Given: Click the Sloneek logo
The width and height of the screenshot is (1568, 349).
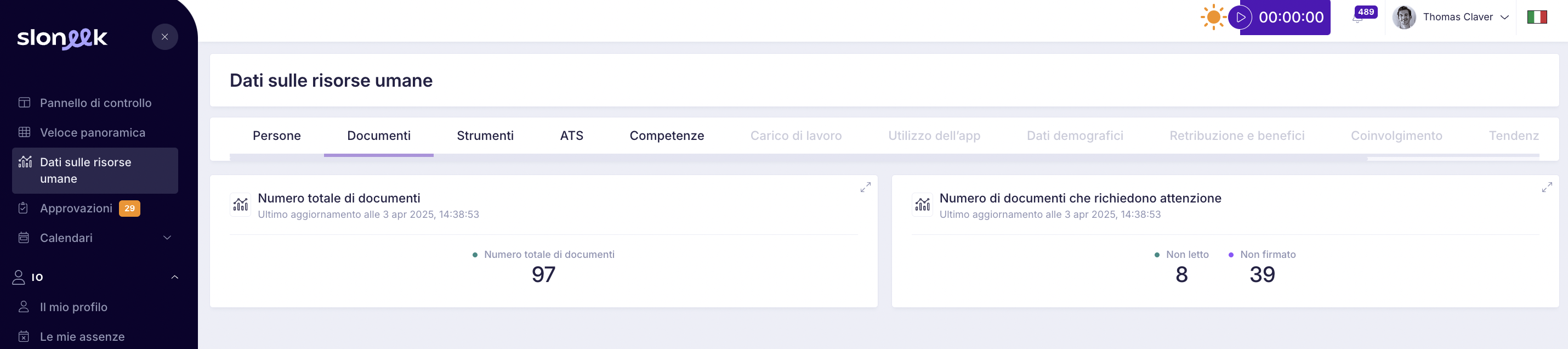Looking at the screenshot, I should click(x=62, y=38).
